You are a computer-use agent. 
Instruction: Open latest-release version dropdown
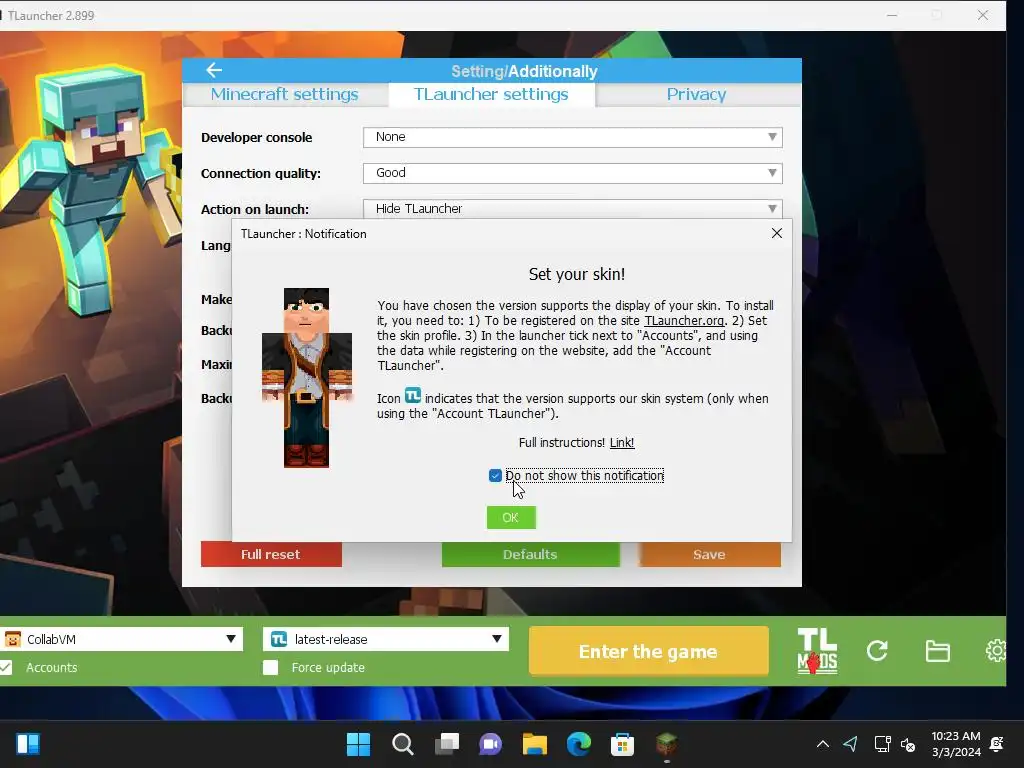click(x=386, y=639)
